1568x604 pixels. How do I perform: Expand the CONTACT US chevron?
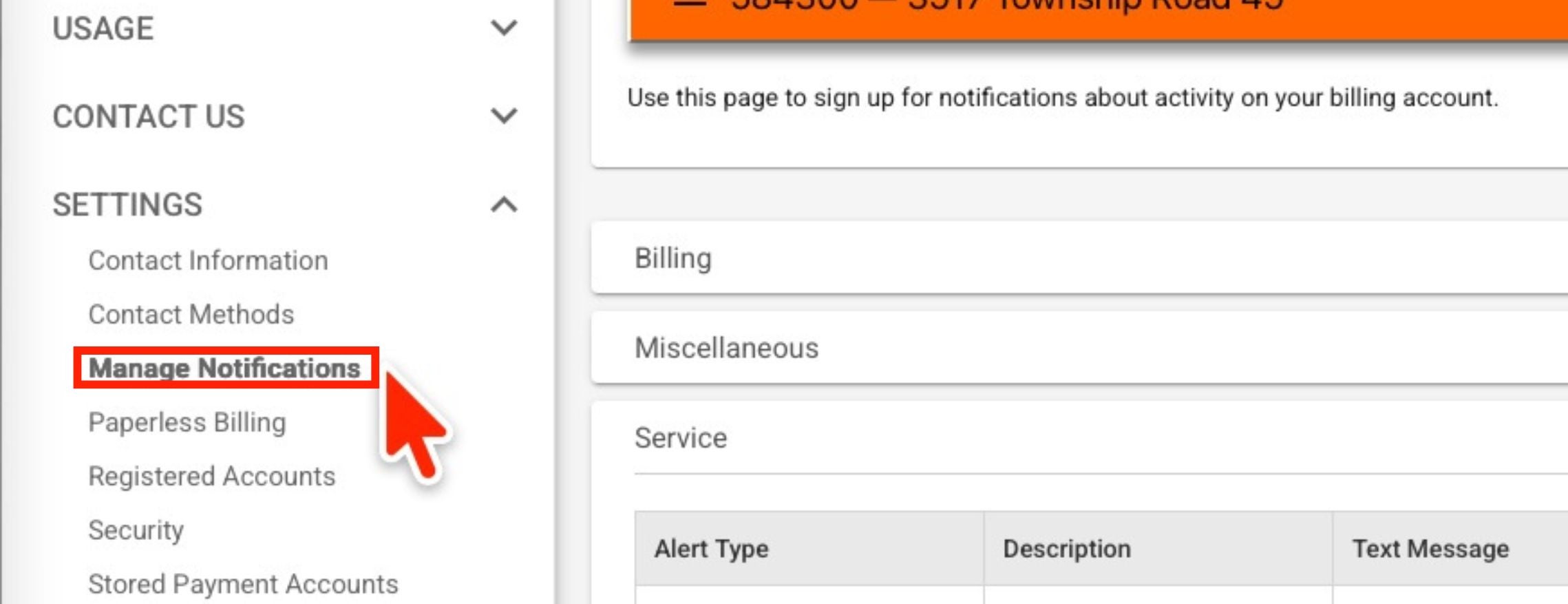504,116
